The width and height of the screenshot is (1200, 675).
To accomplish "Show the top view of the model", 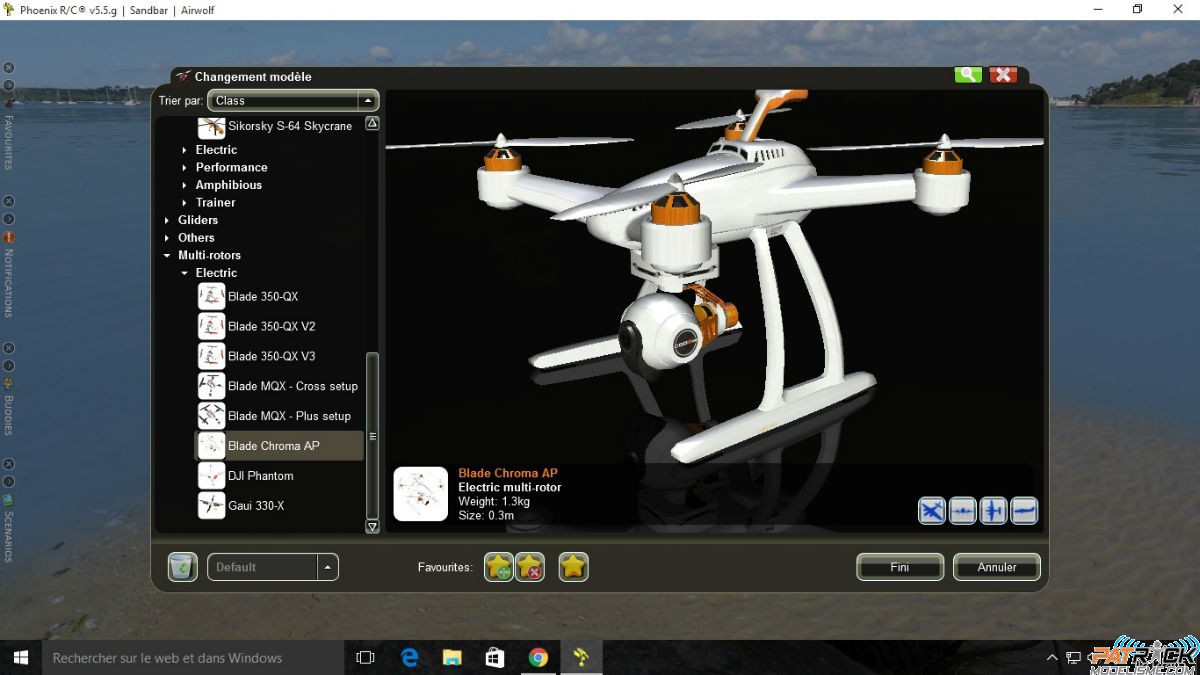I will 994,510.
